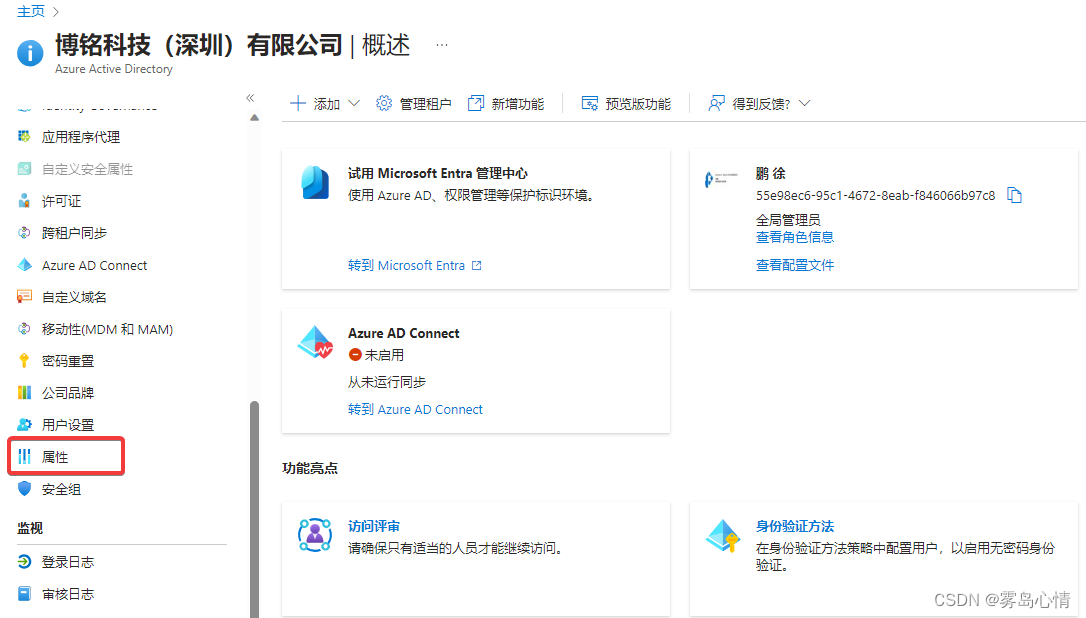Click 新增功能 toolbar button label

tap(517, 104)
